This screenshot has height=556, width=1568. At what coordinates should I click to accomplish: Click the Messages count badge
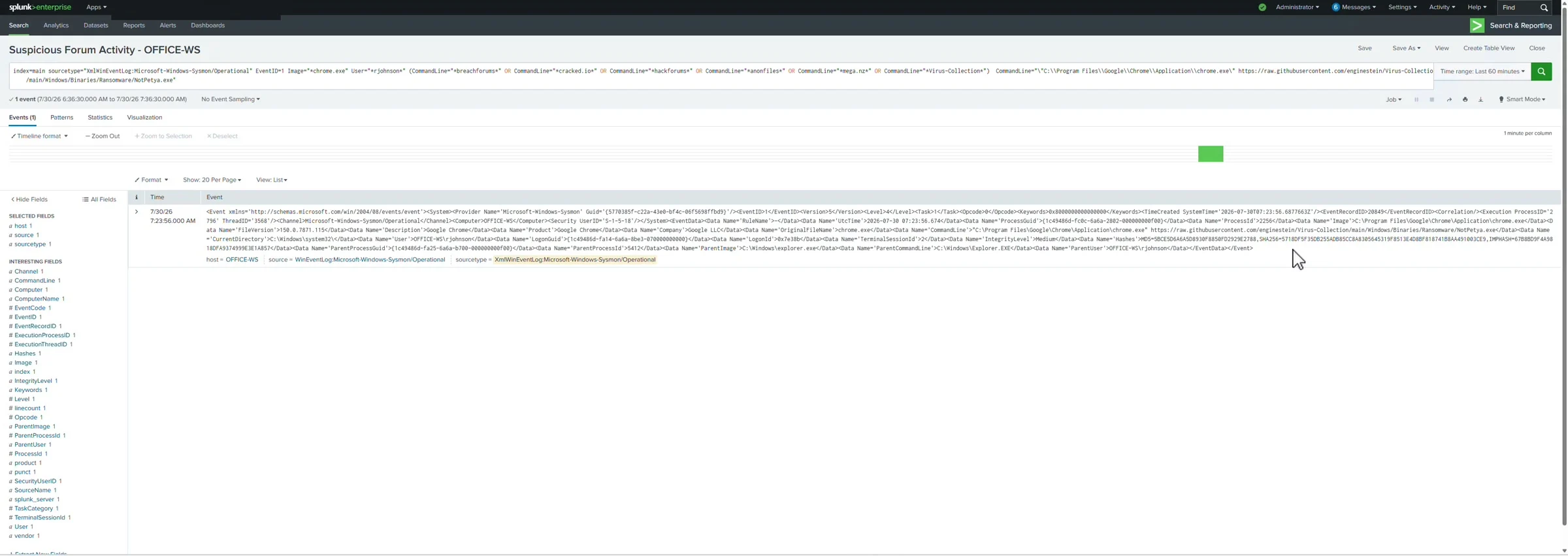[1335, 7]
